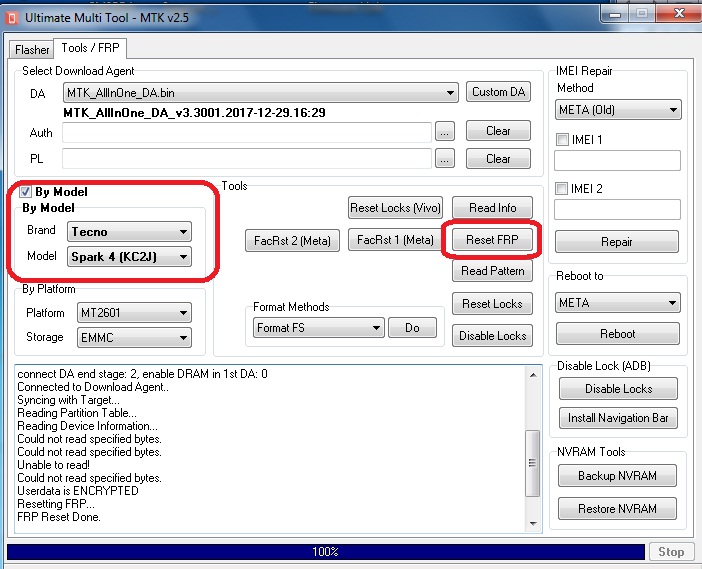Click the Restore NVRAM button
Viewport: 702px width, 569px height.
(617, 509)
